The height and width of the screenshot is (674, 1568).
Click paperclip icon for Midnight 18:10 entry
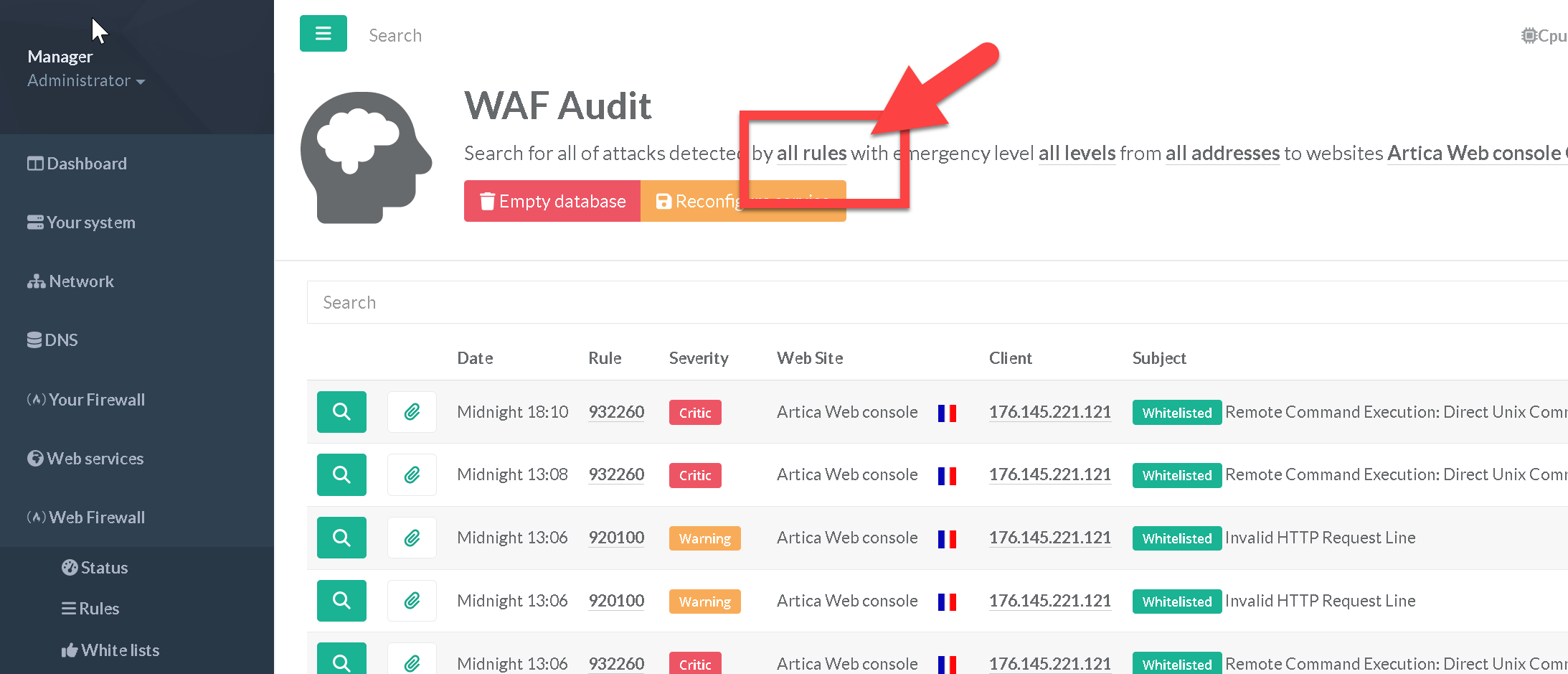[412, 412]
